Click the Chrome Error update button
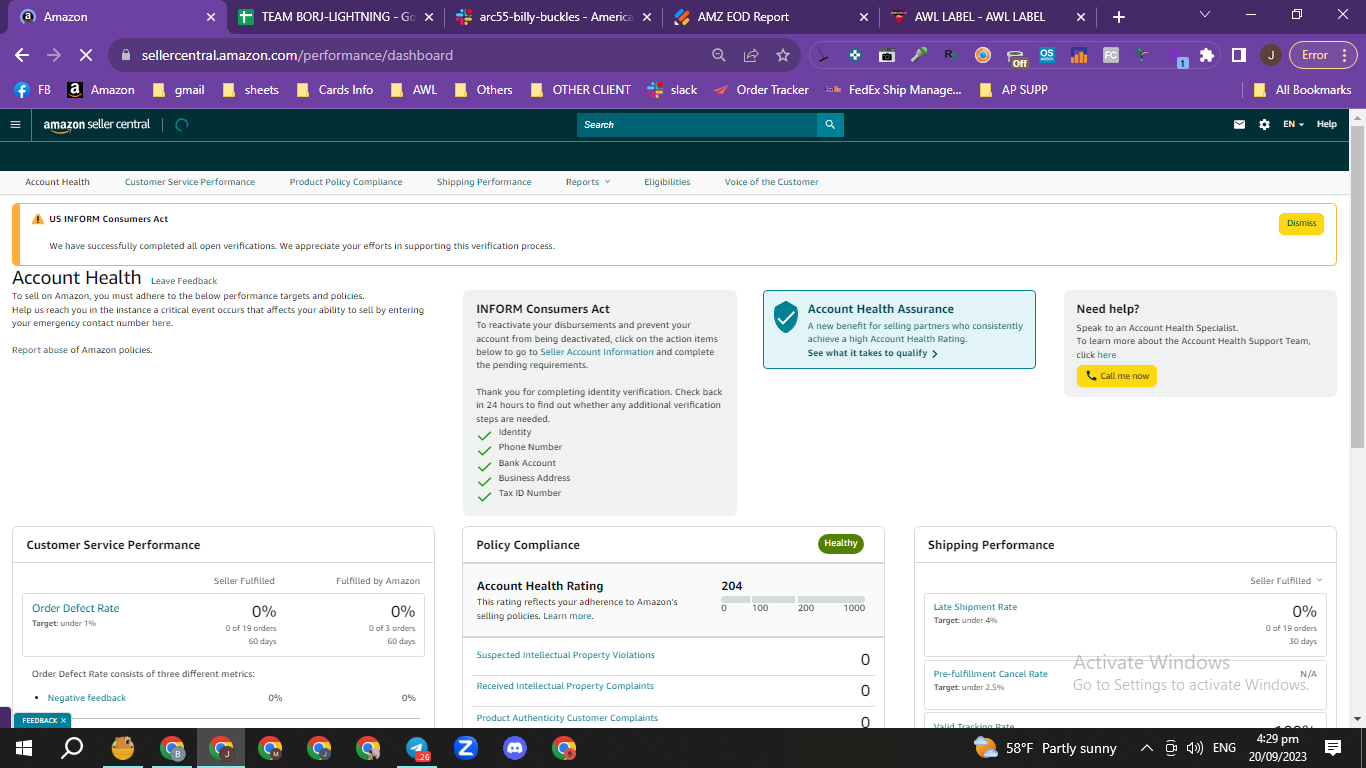Viewport: 1366px width, 768px height. [x=1323, y=55]
